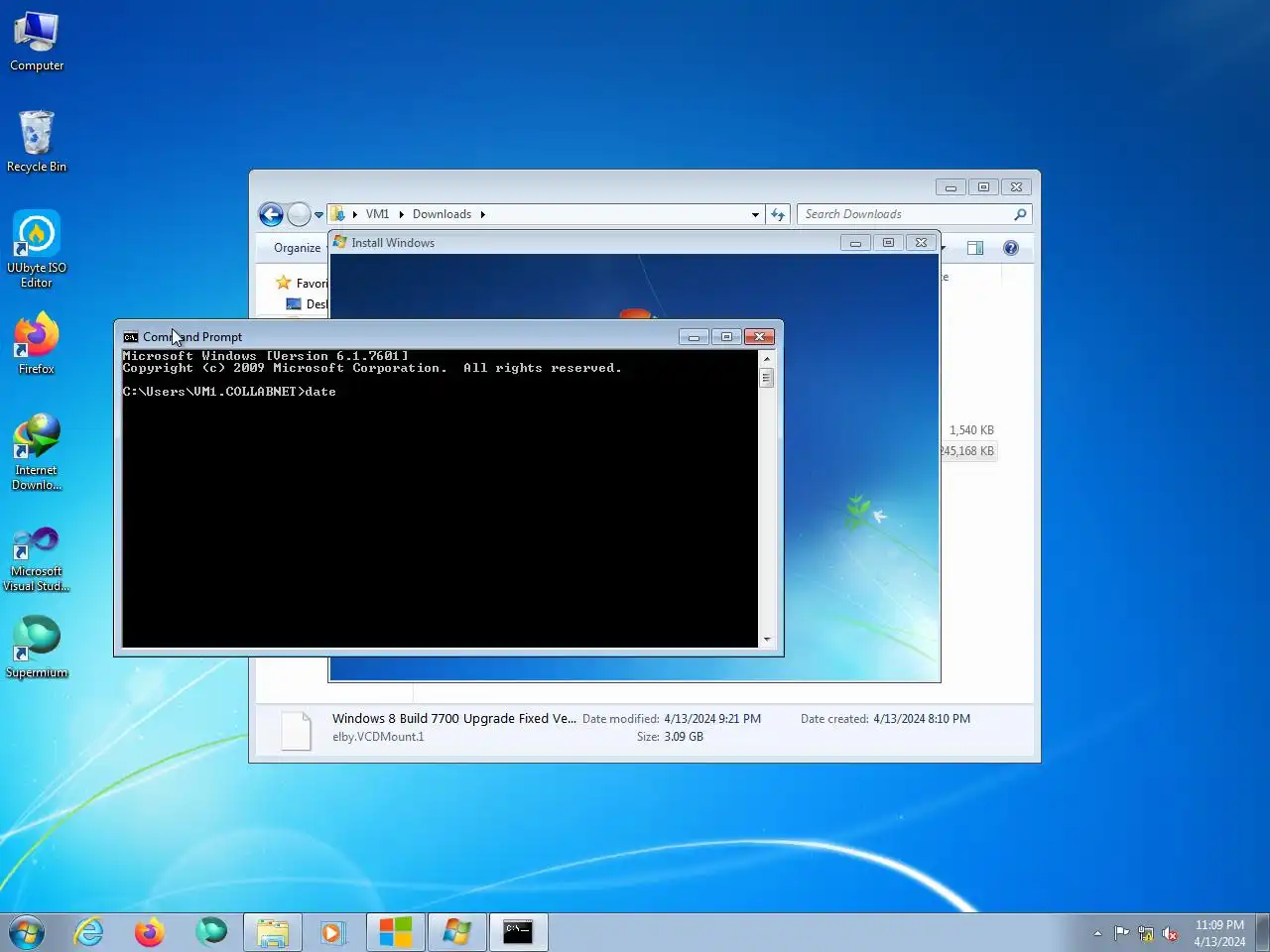The image size is (1270, 952).
Task: Open the network status tray icon
Action: tap(1146, 933)
